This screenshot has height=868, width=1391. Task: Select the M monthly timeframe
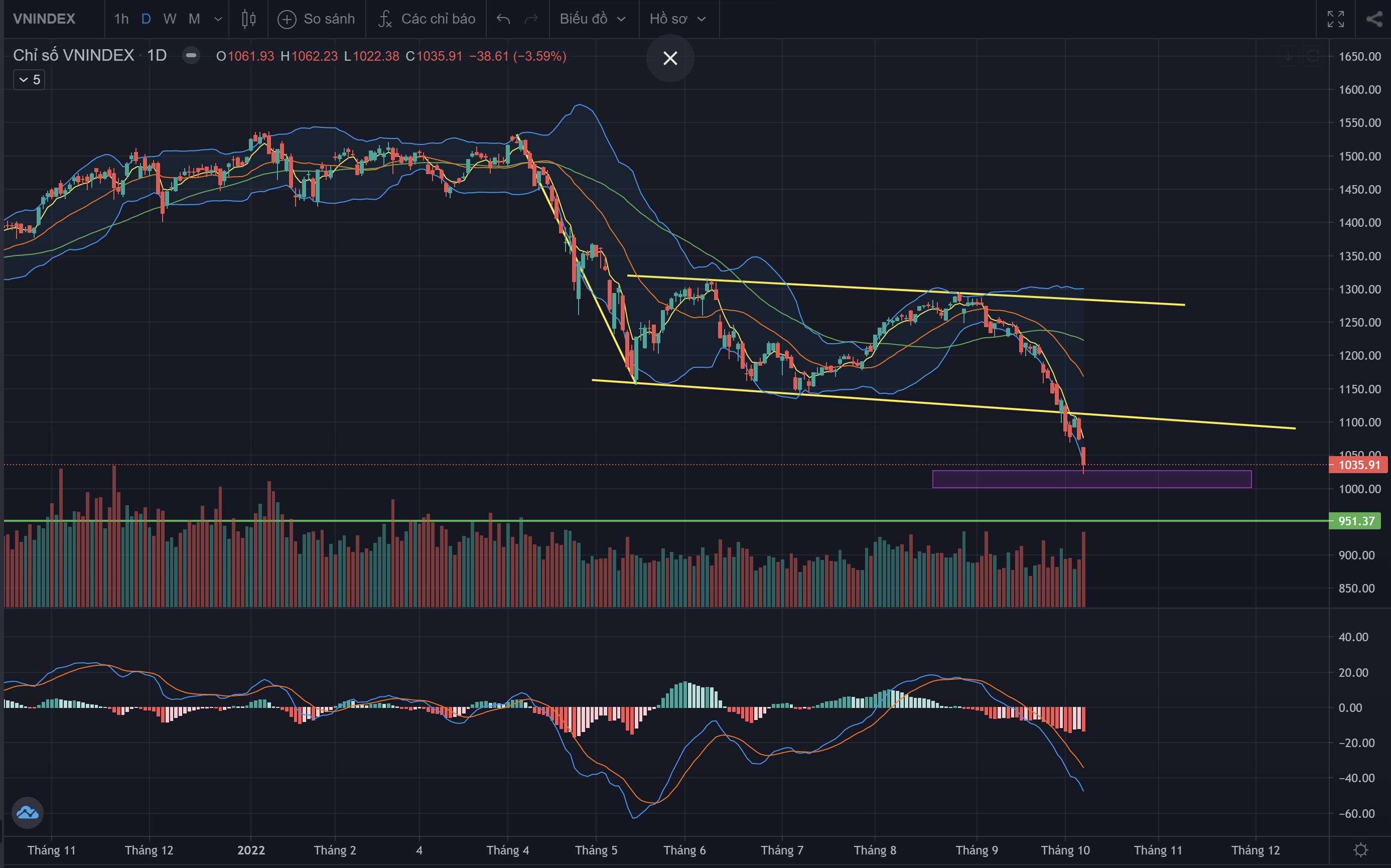[194, 19]
